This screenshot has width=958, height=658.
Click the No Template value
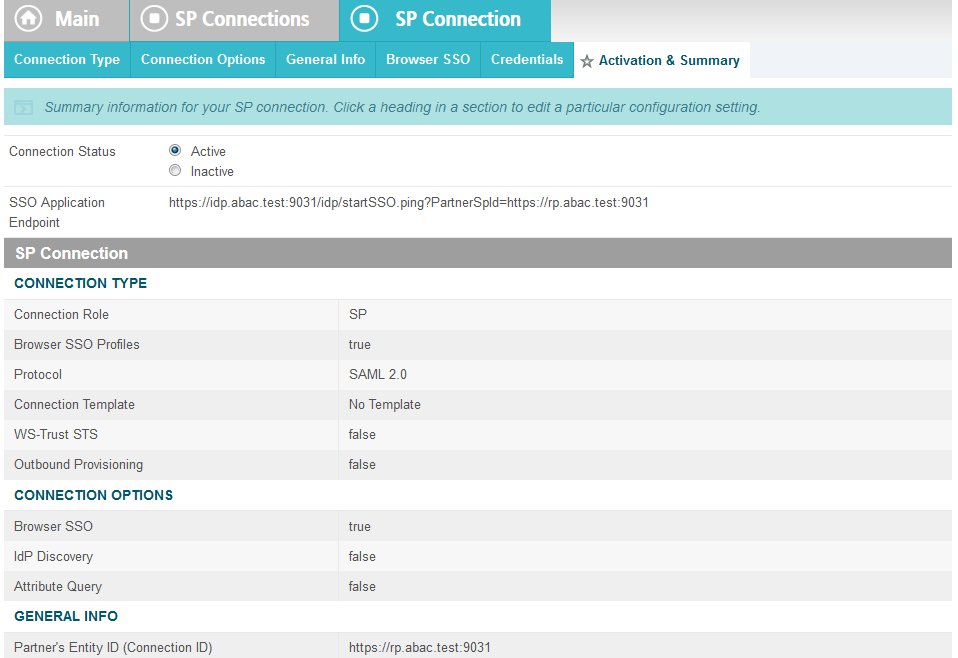(x=385, y=404)
